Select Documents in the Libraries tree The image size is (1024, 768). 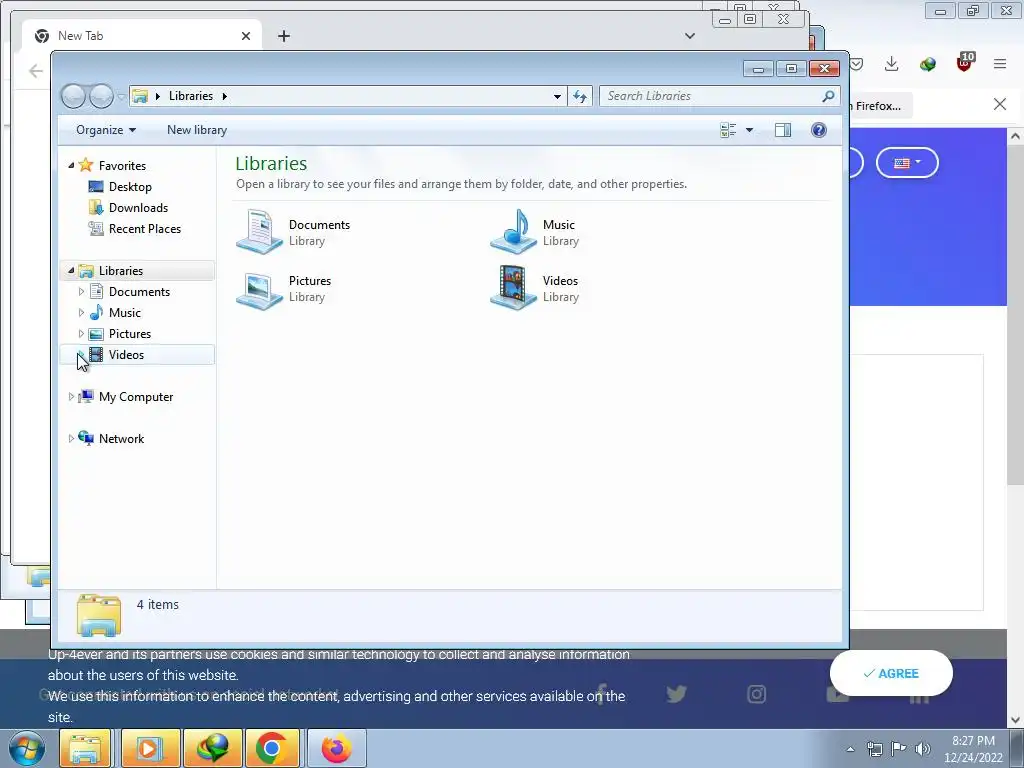pyautogui.click(x=139, y=291)
